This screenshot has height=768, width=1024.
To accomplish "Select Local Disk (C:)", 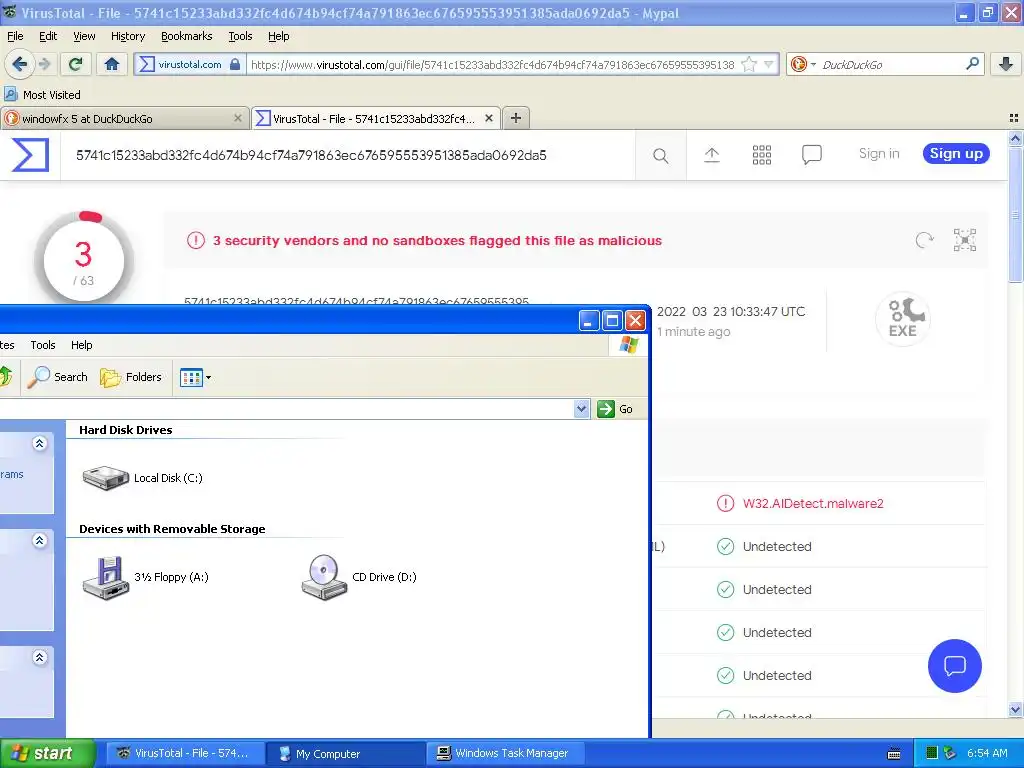I will point(142,478).
